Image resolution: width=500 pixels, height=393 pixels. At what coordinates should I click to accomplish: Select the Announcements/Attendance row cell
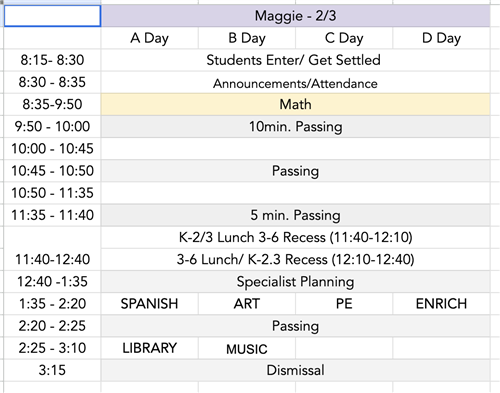(295, 82)
